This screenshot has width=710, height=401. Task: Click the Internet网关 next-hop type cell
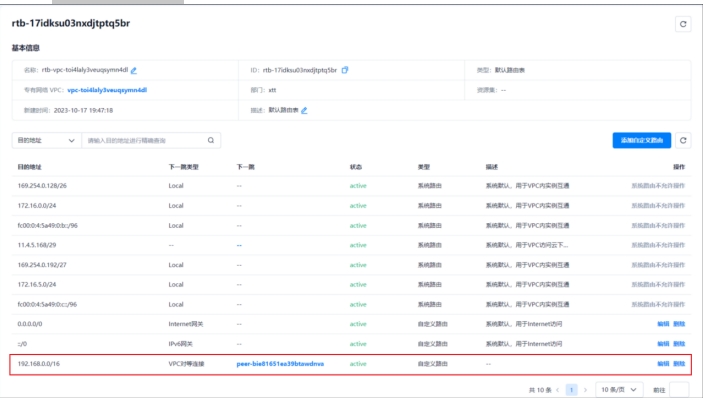[186, 324]
